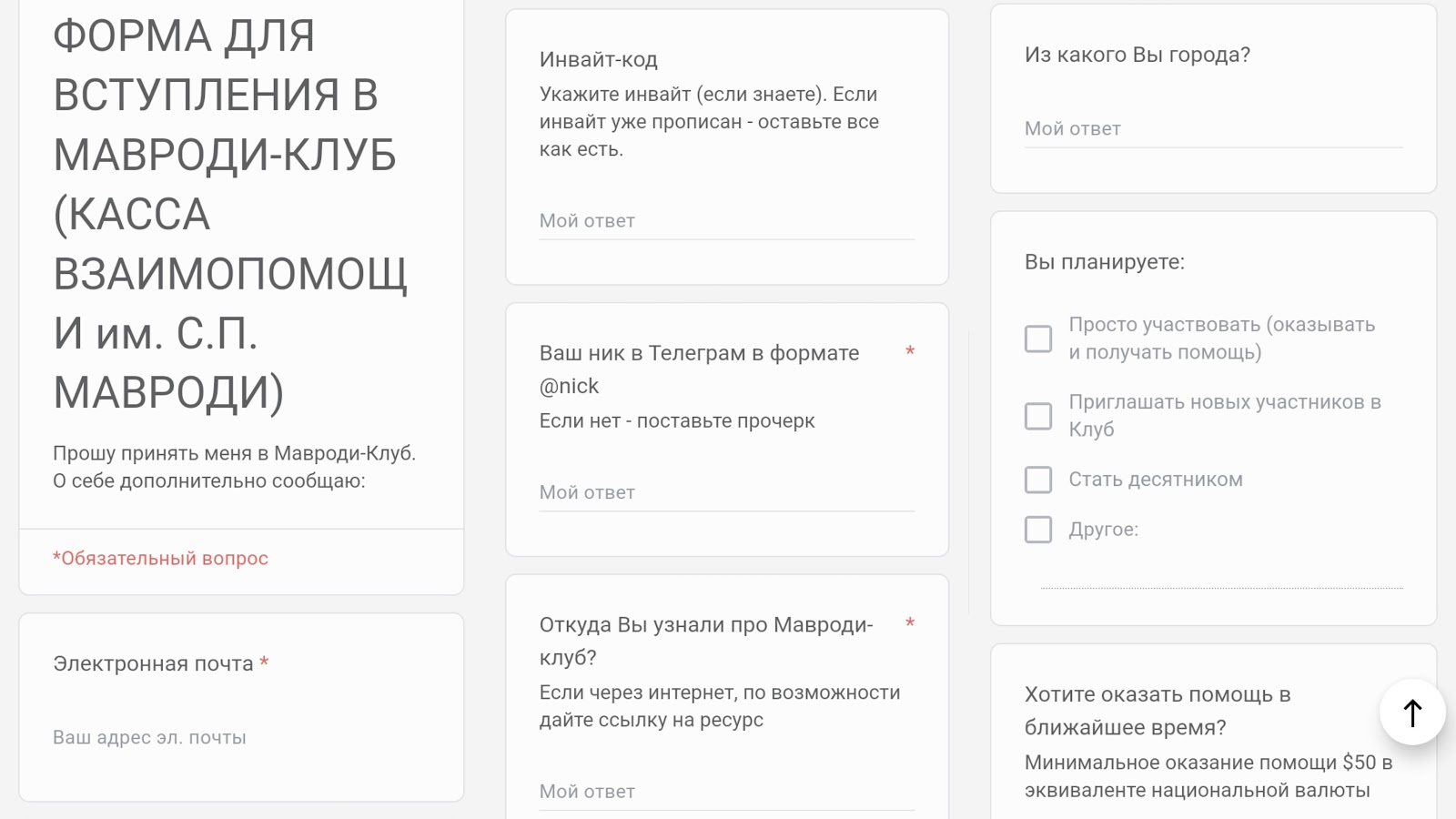Click the 'Из какого Вы города?' heading

pos(1137,56)
